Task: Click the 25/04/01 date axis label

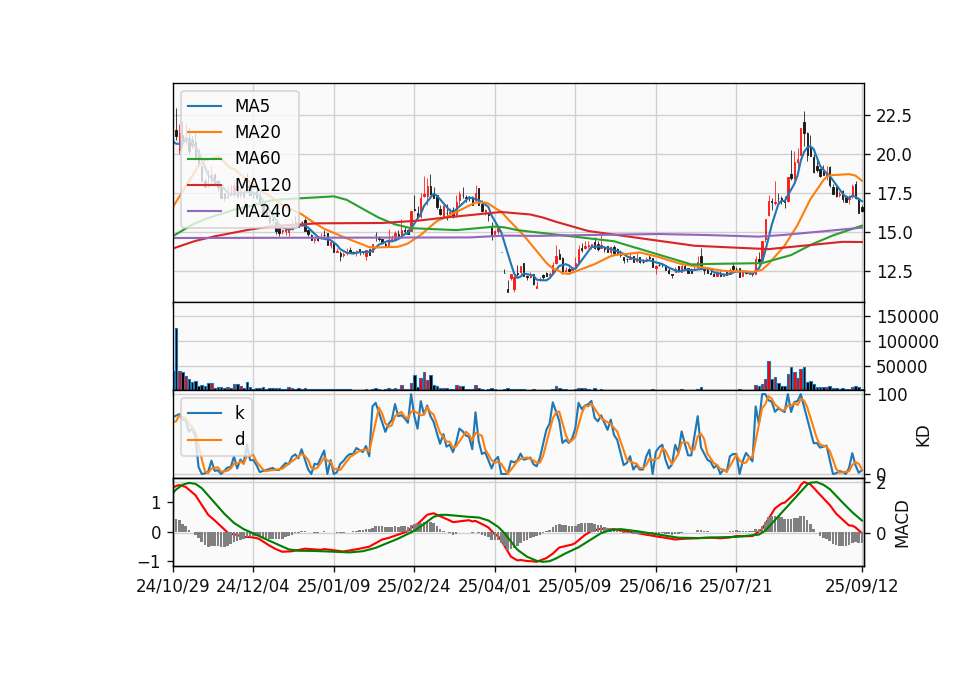Action: [x=495, y=586]
